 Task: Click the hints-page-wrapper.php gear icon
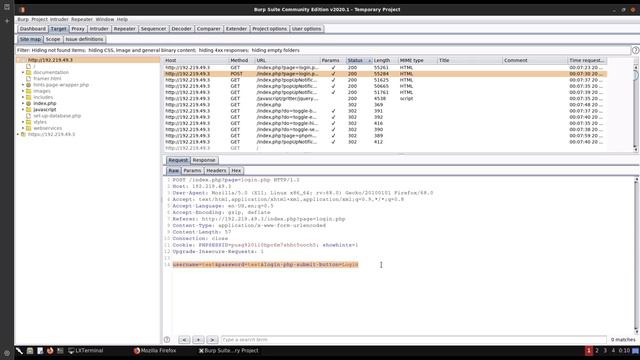click(29, 85)
